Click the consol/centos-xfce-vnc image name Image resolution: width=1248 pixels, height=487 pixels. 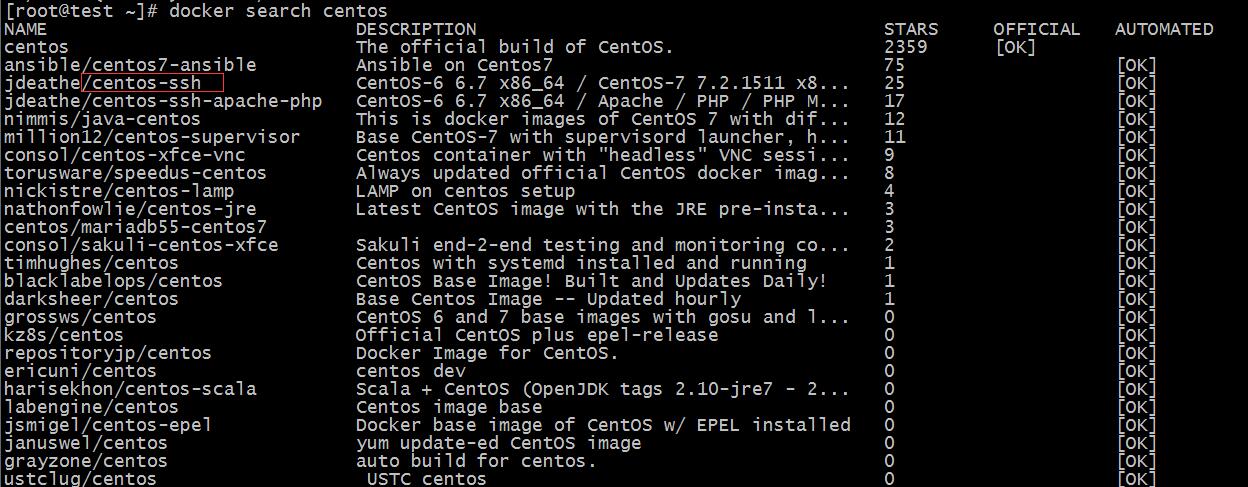(x=124, y=155)
